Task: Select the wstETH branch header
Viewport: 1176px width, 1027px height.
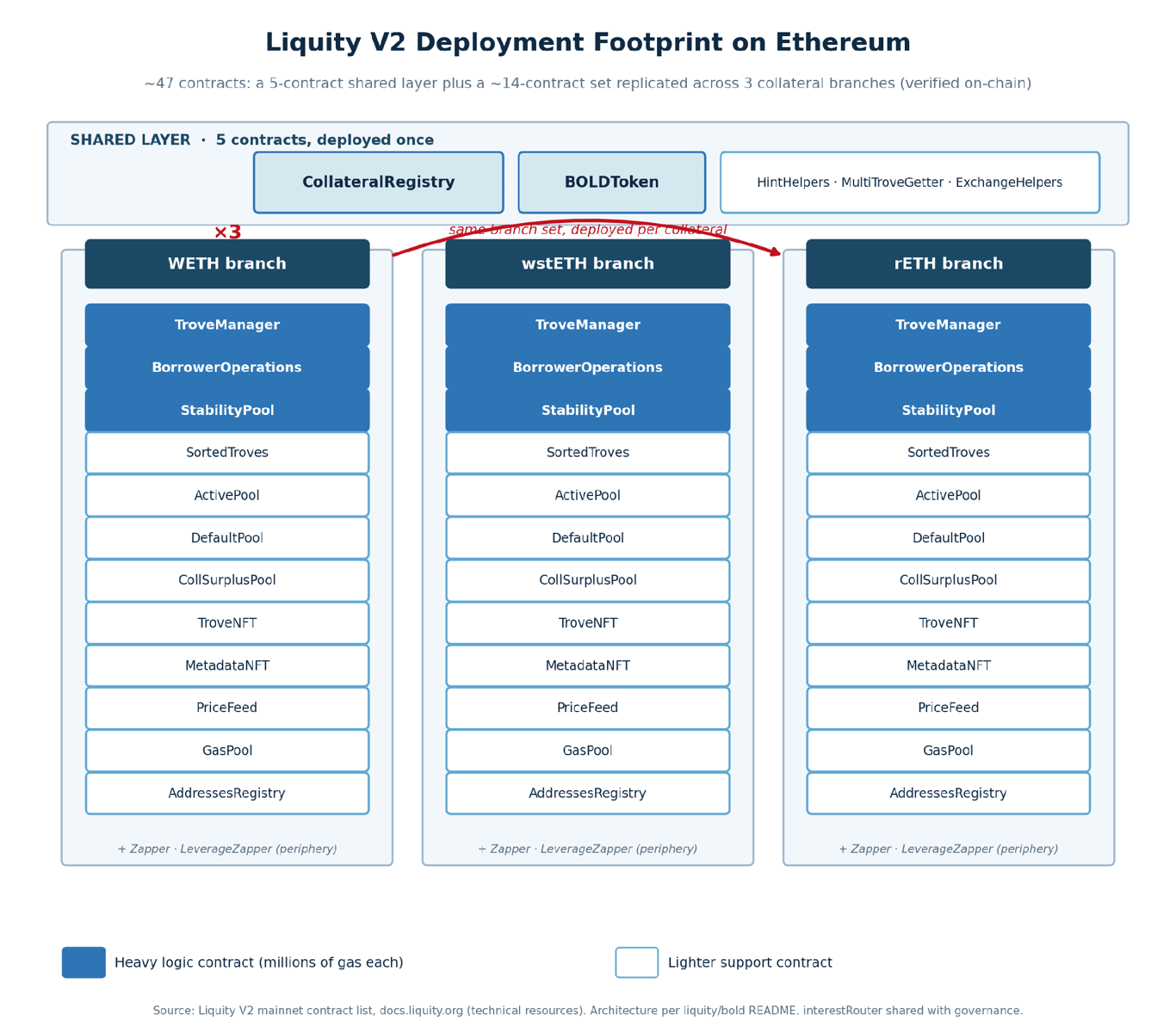Action: point(588,264)
